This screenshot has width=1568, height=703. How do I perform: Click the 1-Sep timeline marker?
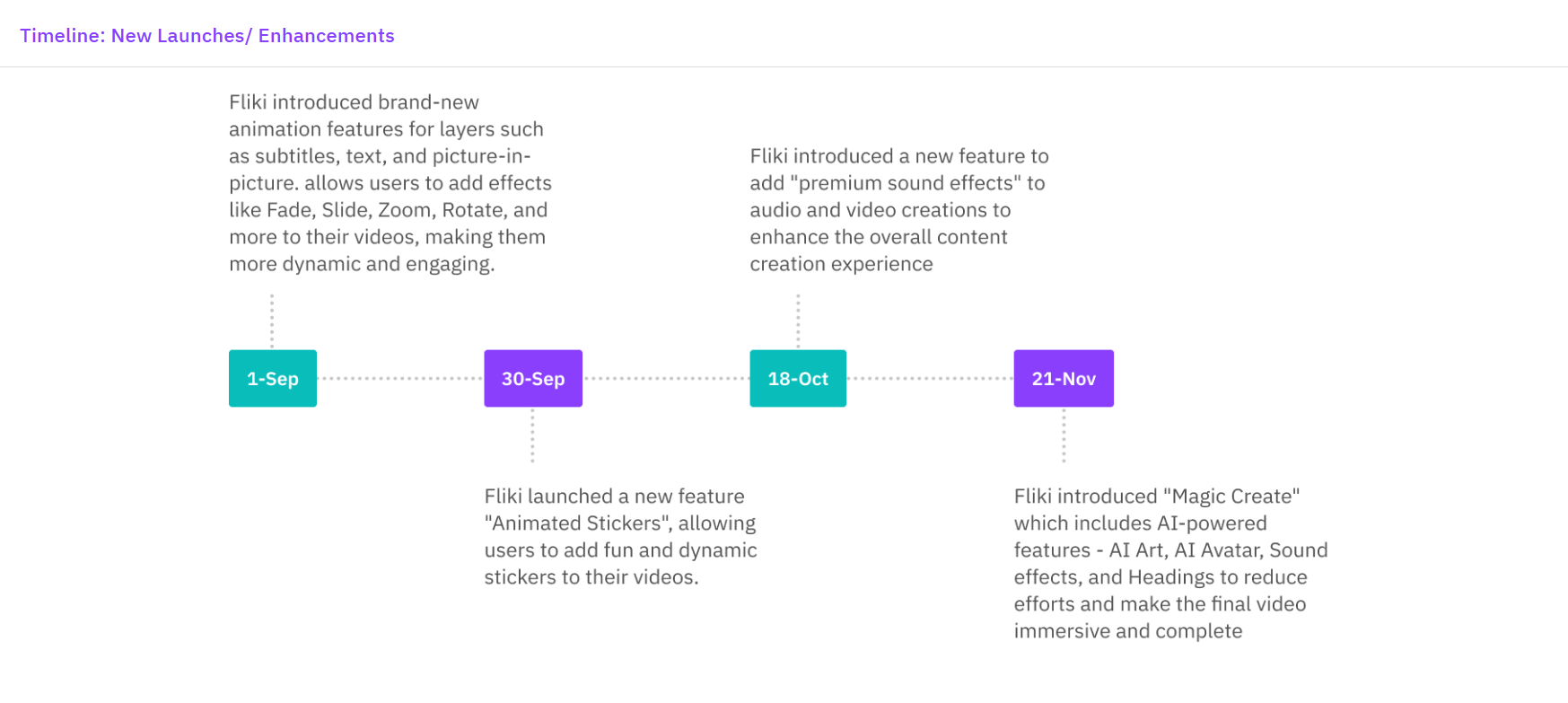pos(273,378)
